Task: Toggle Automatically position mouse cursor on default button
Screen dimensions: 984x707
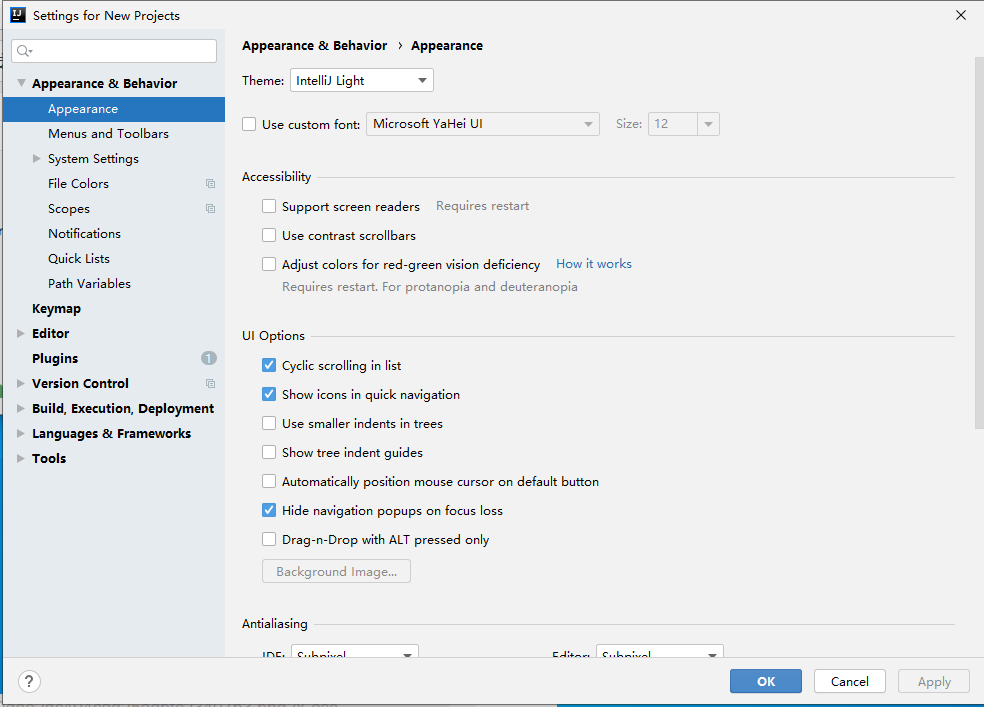Action: tap(269, 481)
